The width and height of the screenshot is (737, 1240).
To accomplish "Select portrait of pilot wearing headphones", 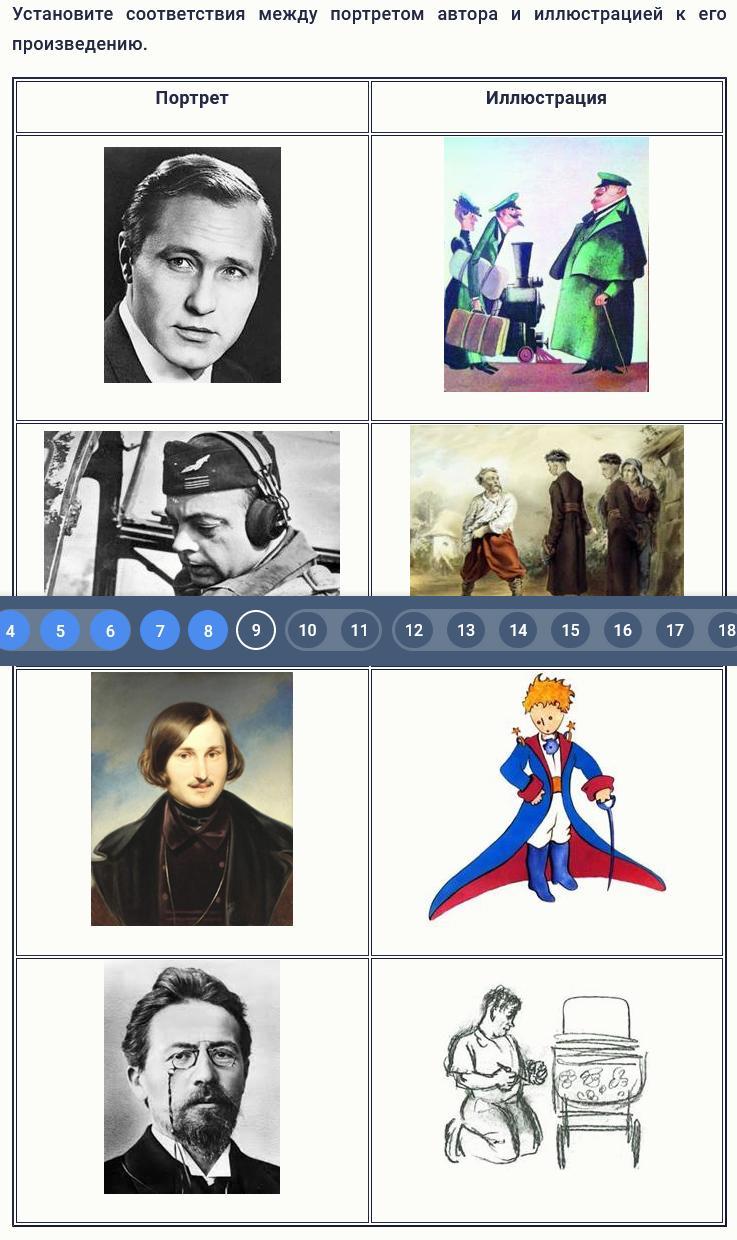I will coord(192,514).
